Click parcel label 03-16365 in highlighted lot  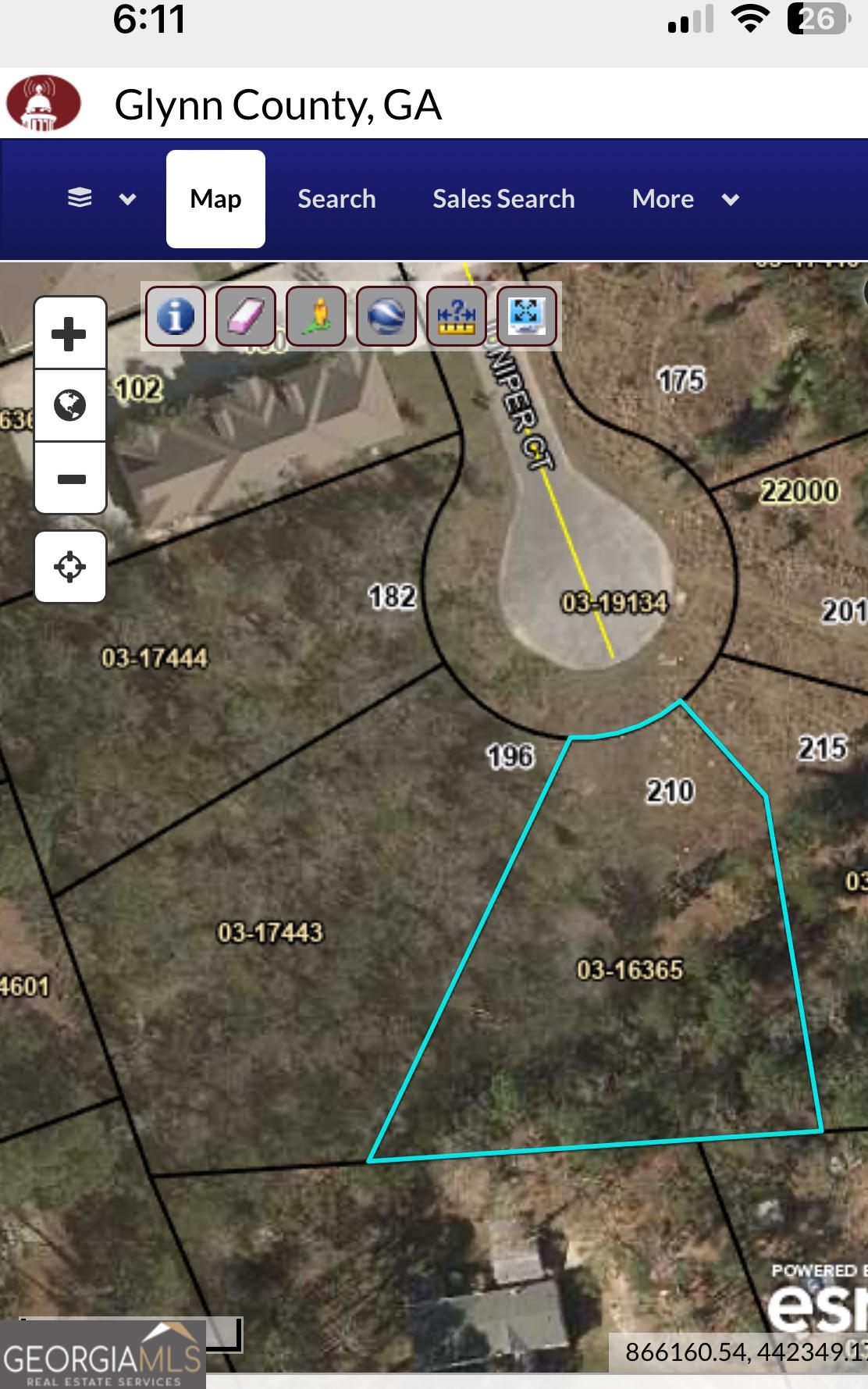point(630,970)
